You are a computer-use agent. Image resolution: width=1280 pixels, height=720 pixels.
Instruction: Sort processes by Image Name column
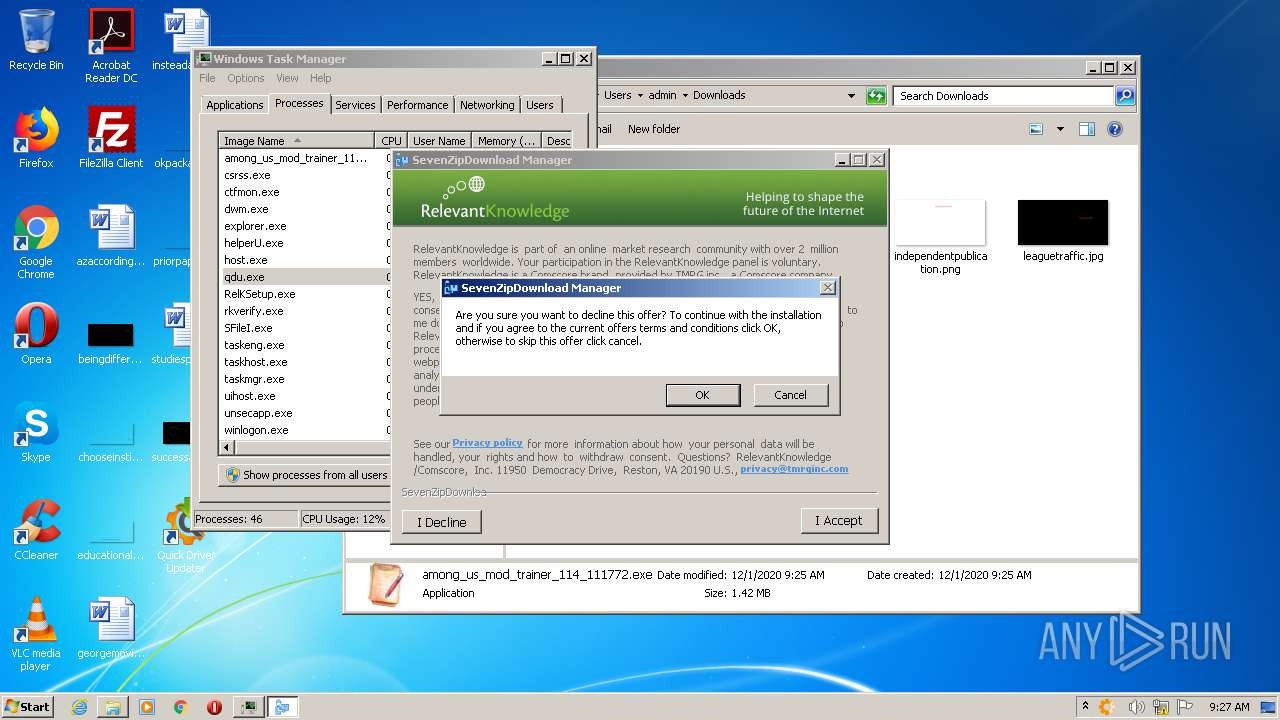coord(297,141)
